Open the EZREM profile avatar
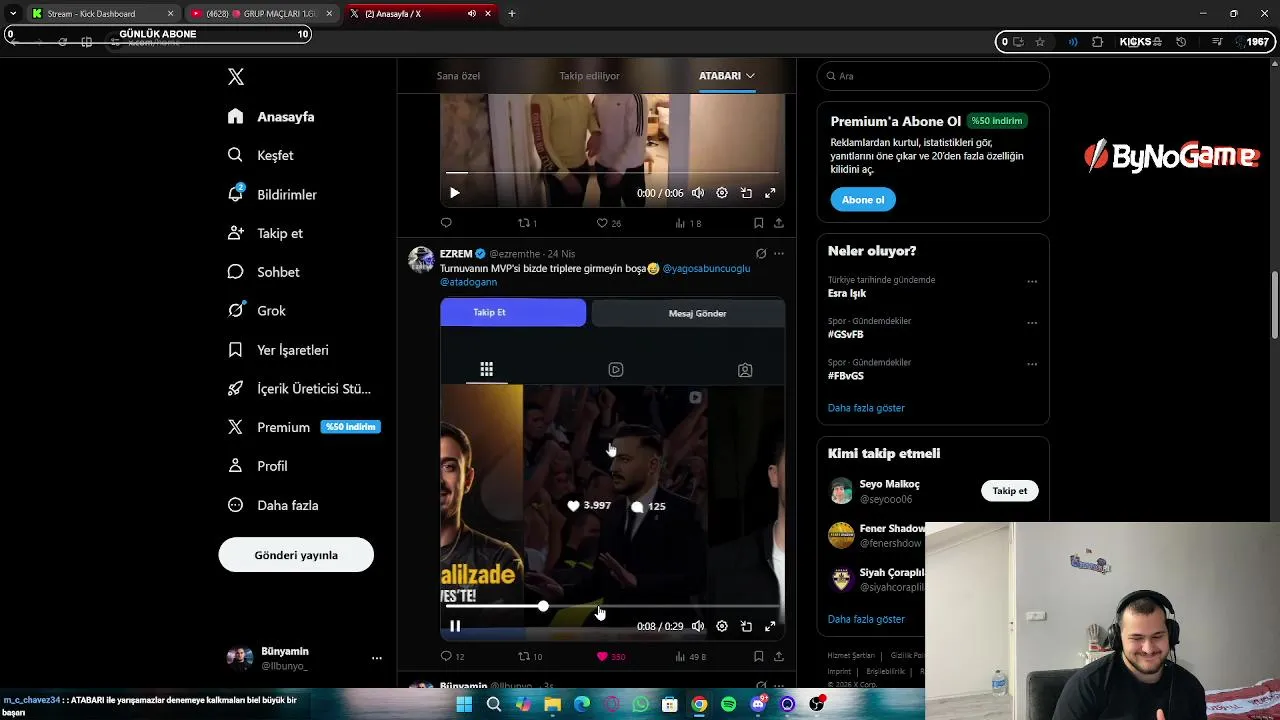This screenshot has width=1280, height=720. [x=421, y=260]
